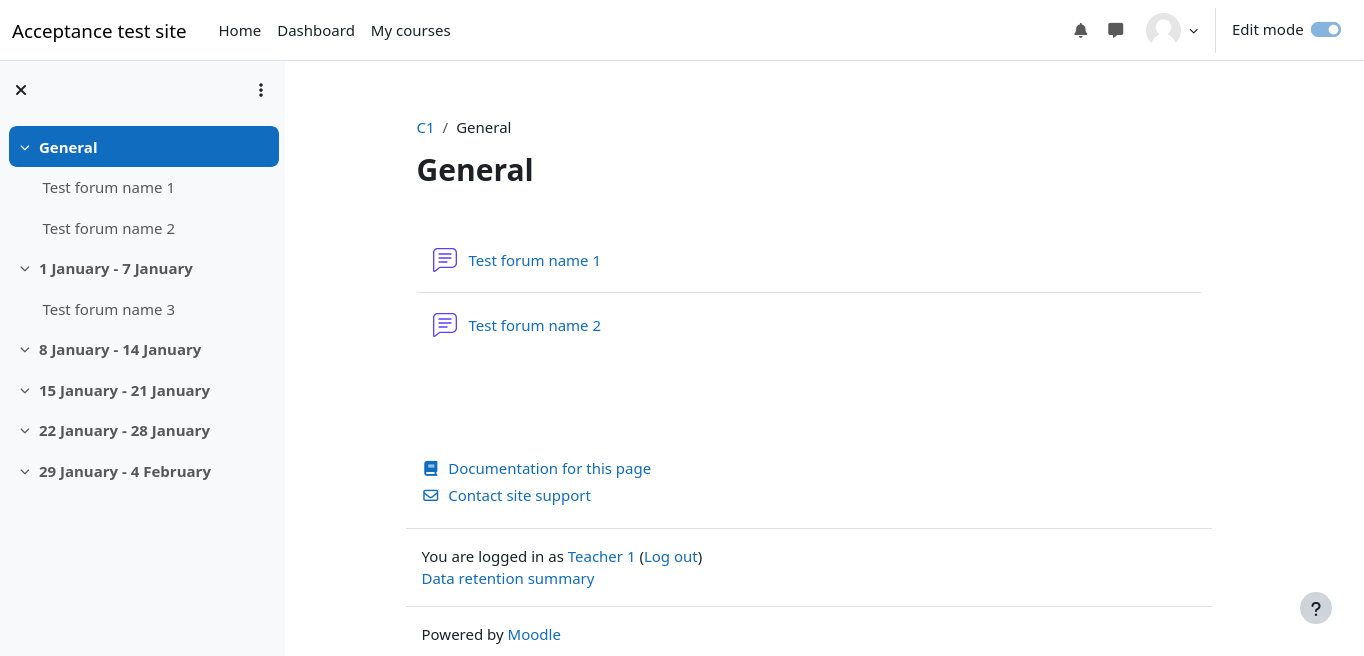Open course index options kebab menu
Viewport: 1364px width, 656px height.
261,90
